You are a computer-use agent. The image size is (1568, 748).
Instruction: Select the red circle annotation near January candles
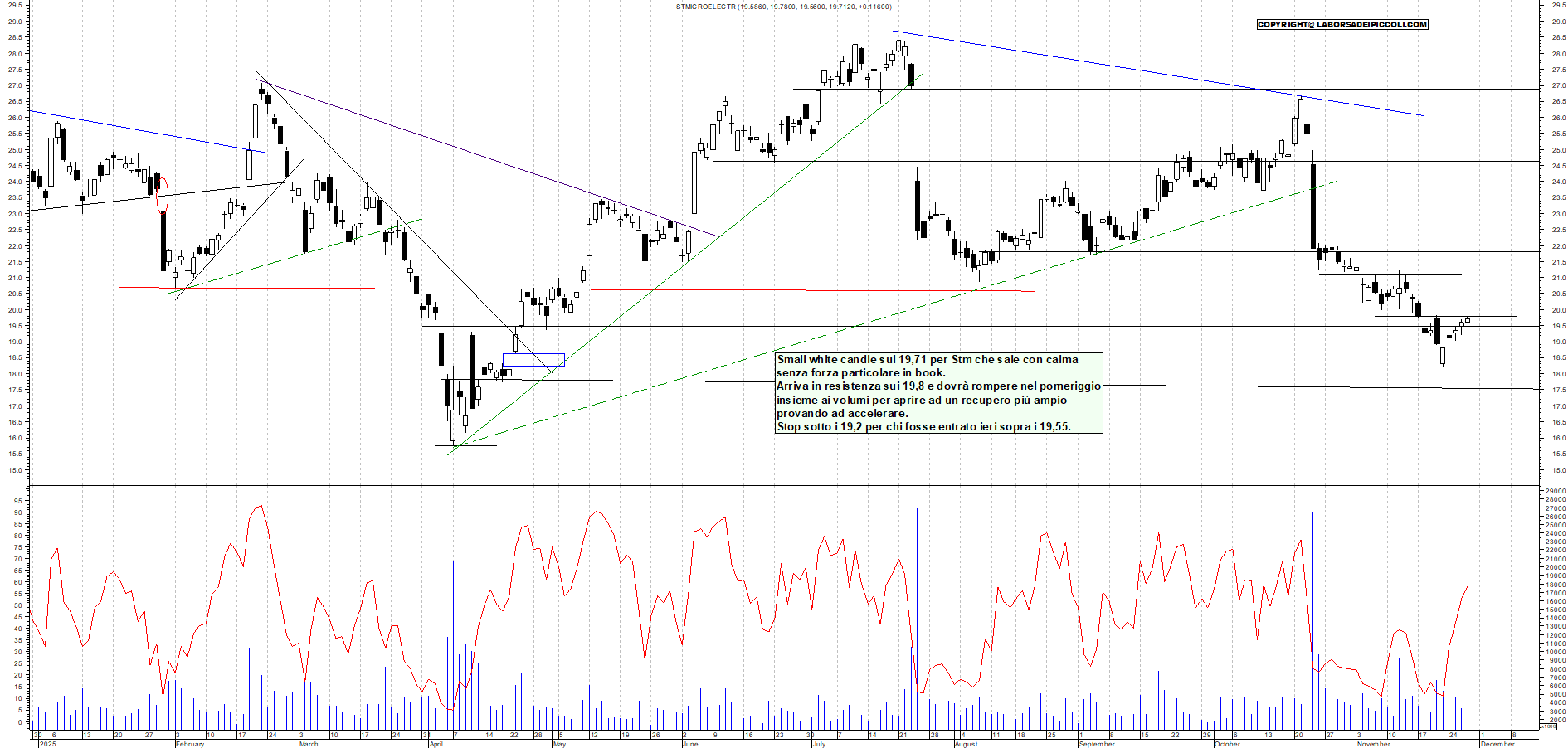point(163,197)
